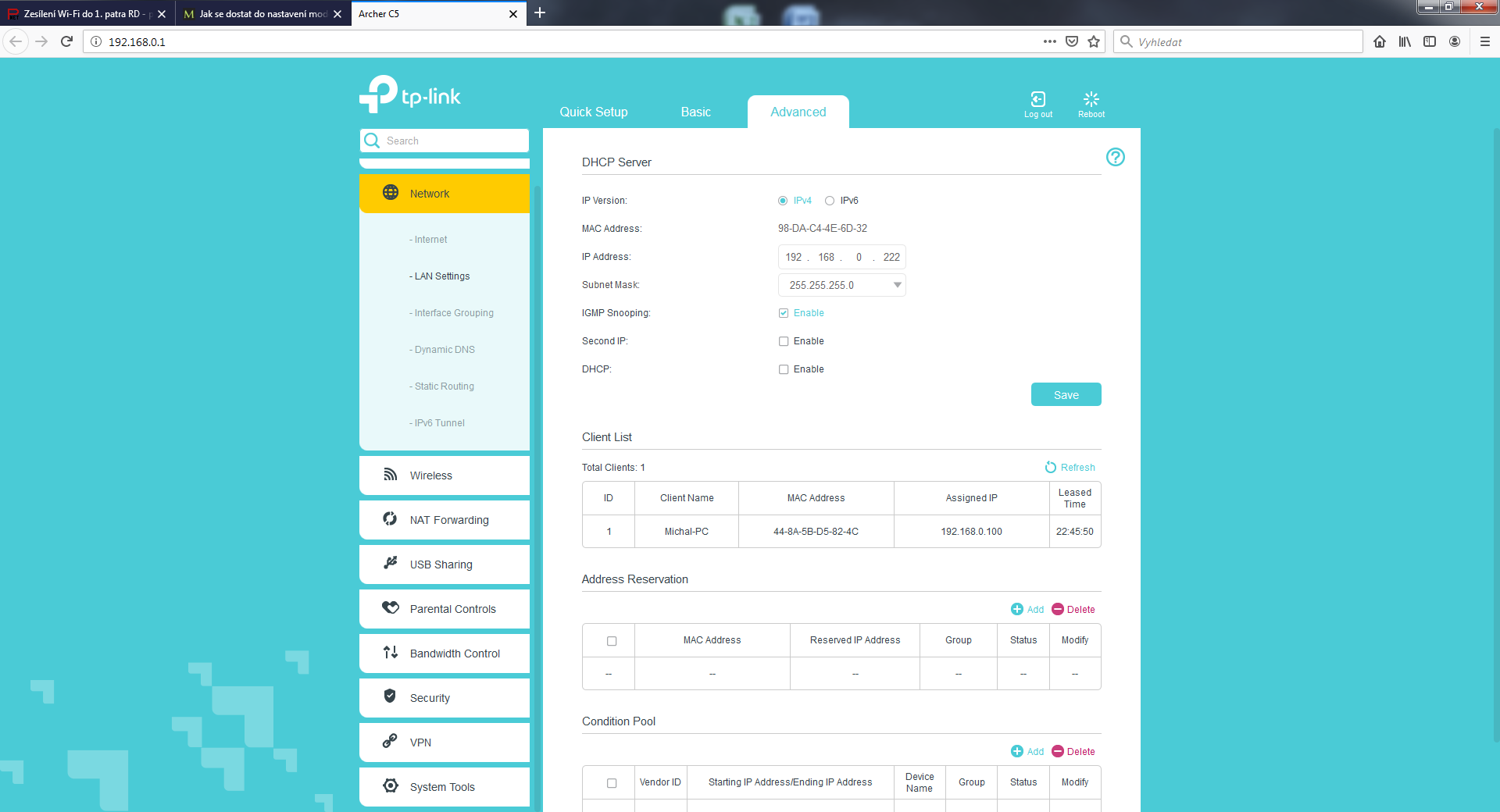Viewport: 1500px width, 812px height.
Task: Enable the DHCP checkbox
Action: coord(784,369)
